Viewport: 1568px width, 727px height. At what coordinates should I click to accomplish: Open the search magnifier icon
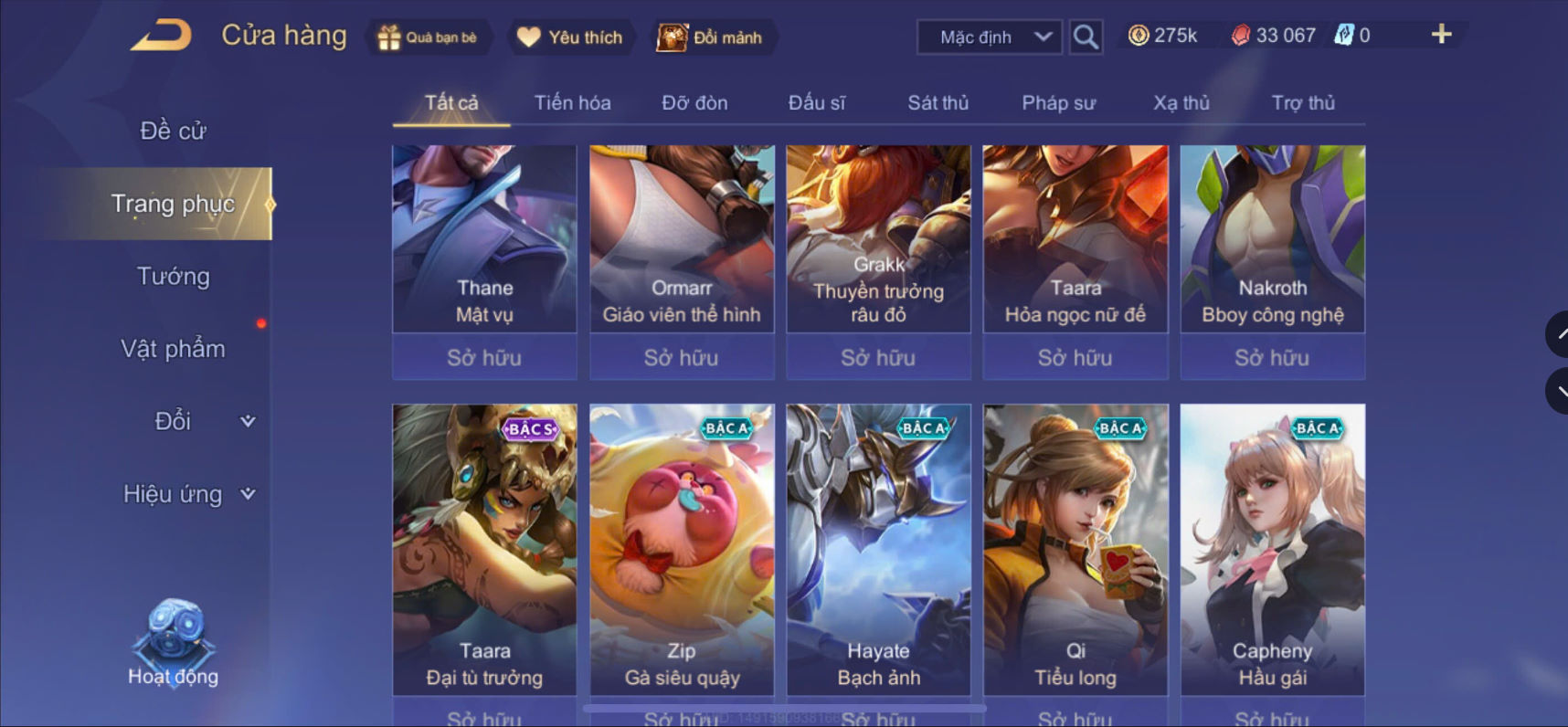pyautogui.click(x=1086, y=37)
